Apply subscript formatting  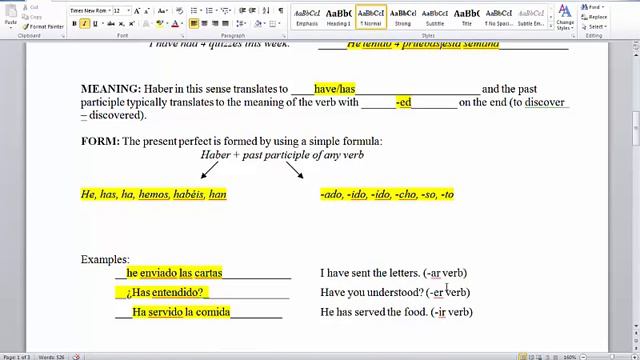[x=121, y=24]
